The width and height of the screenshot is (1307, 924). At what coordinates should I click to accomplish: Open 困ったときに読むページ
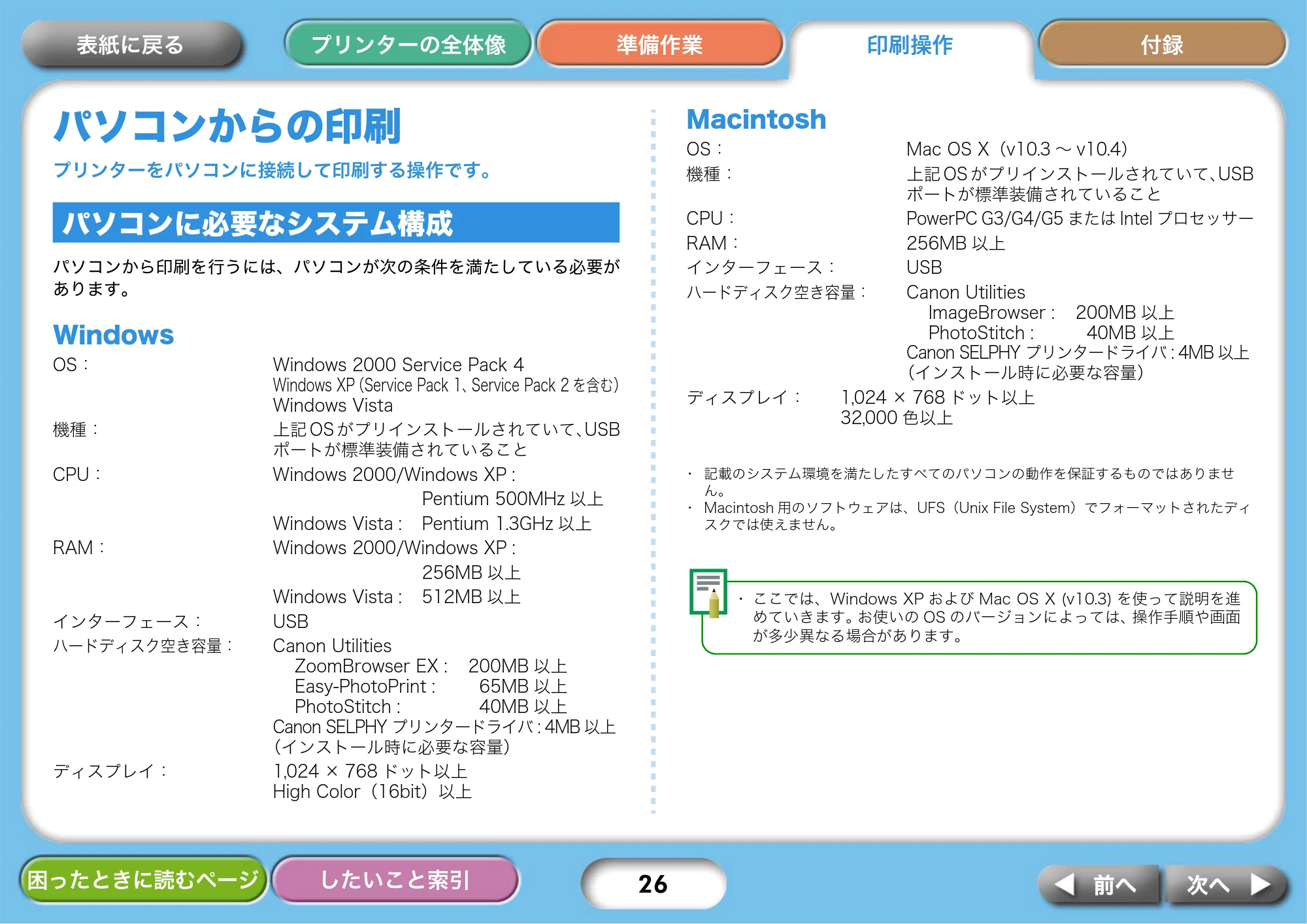(143, 880)
